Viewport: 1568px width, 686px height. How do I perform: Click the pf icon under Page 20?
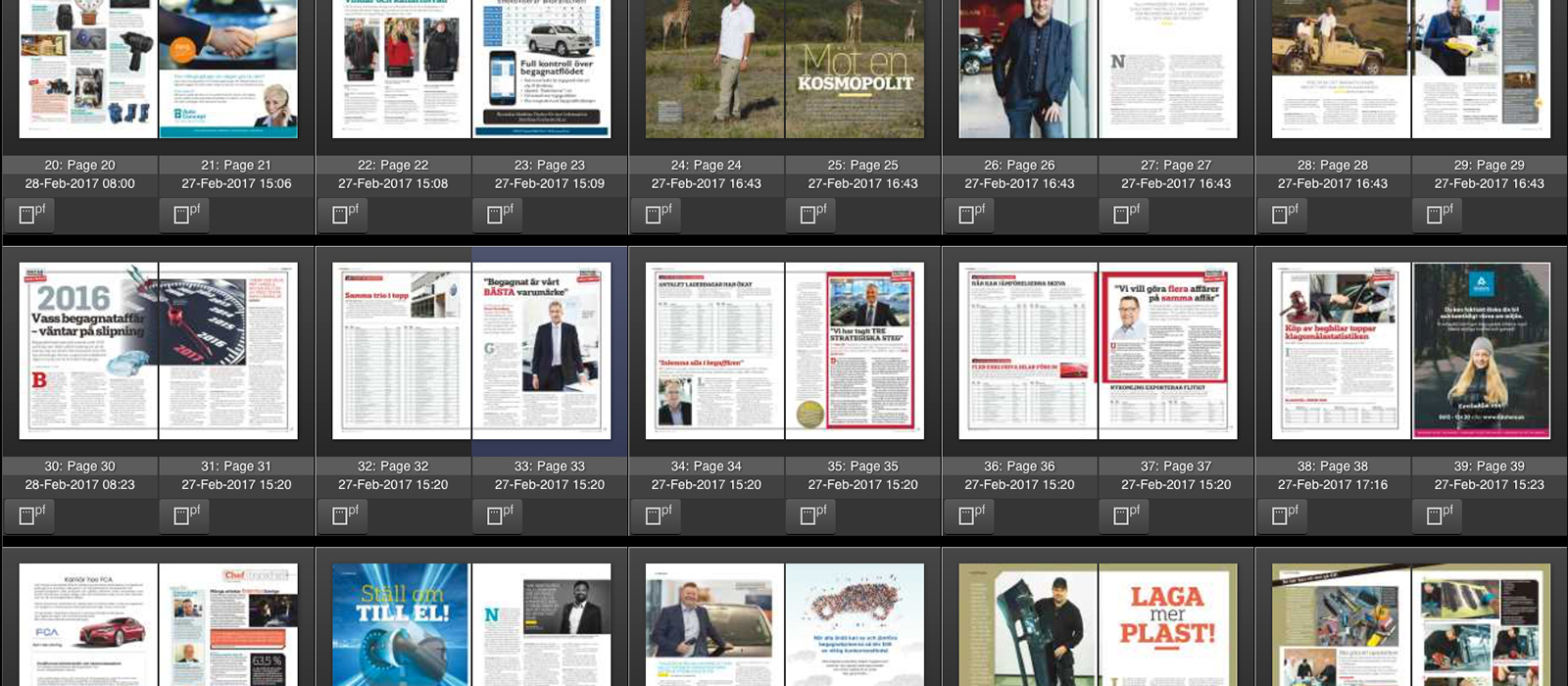29,214
